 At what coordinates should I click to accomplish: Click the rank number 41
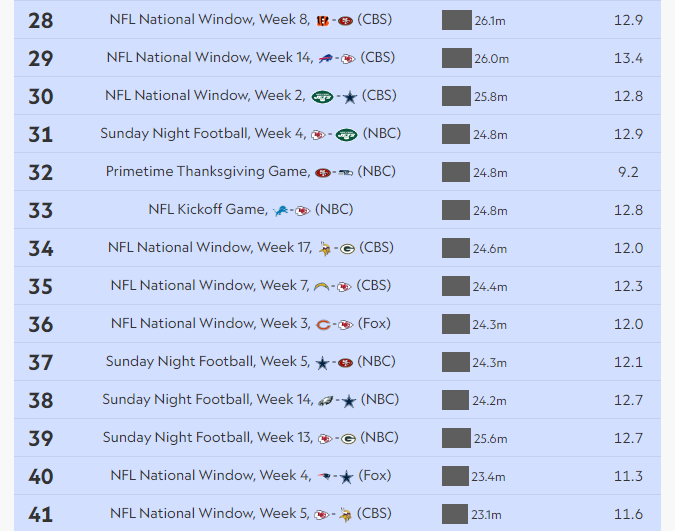pyautogui.click(x=41, y=515)
